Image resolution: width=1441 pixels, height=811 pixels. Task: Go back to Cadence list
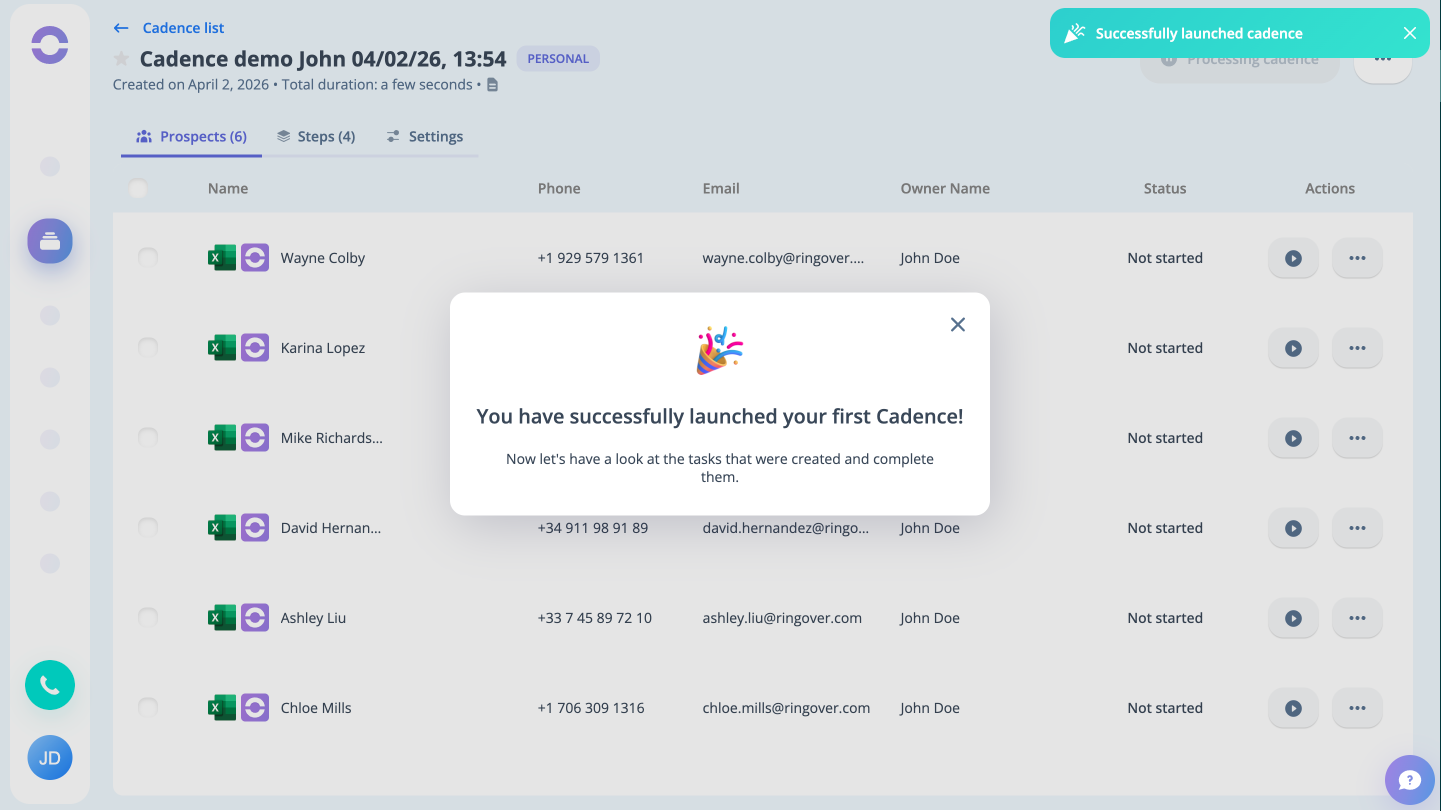click(x=170, y=28)
